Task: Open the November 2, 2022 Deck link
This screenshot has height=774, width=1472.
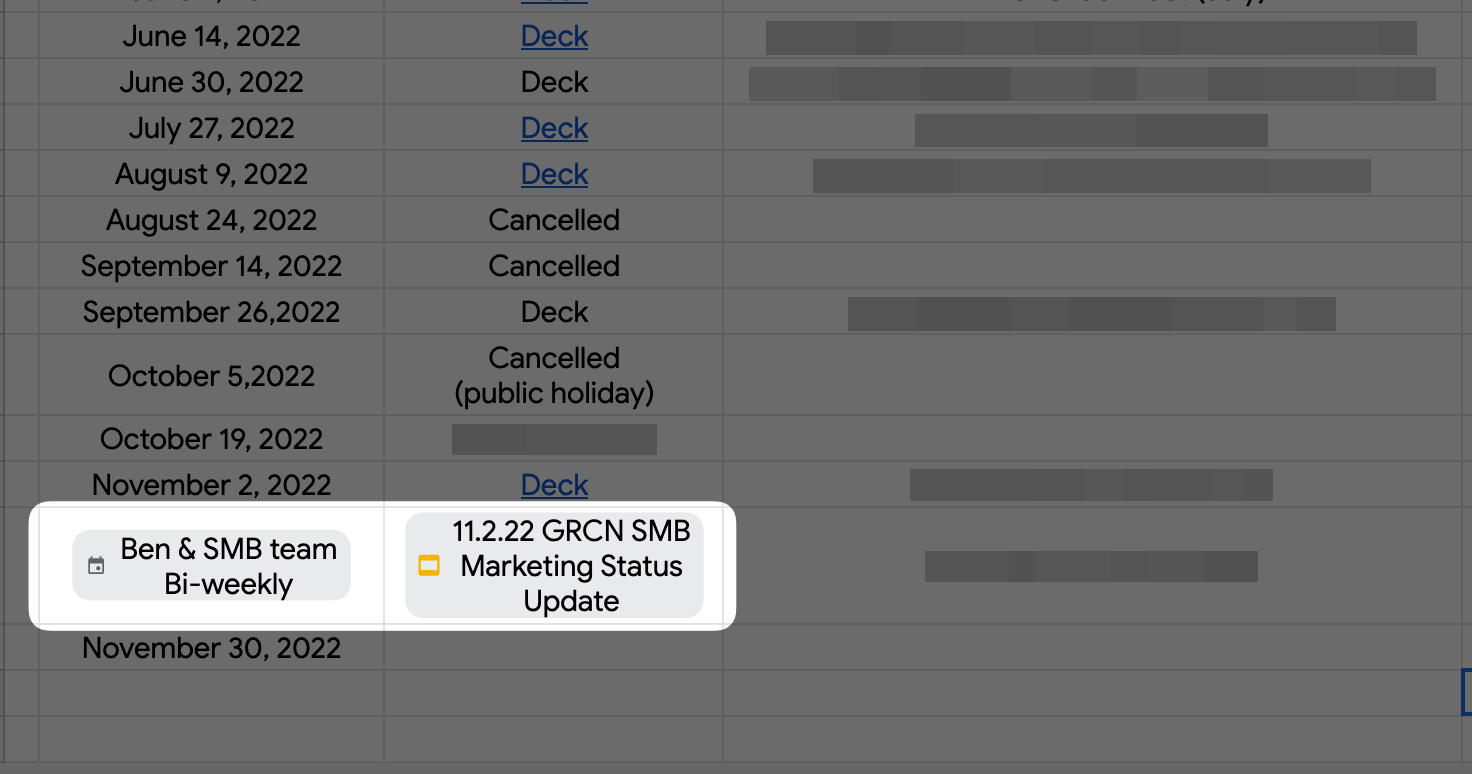Action: [x=554, y=485]
